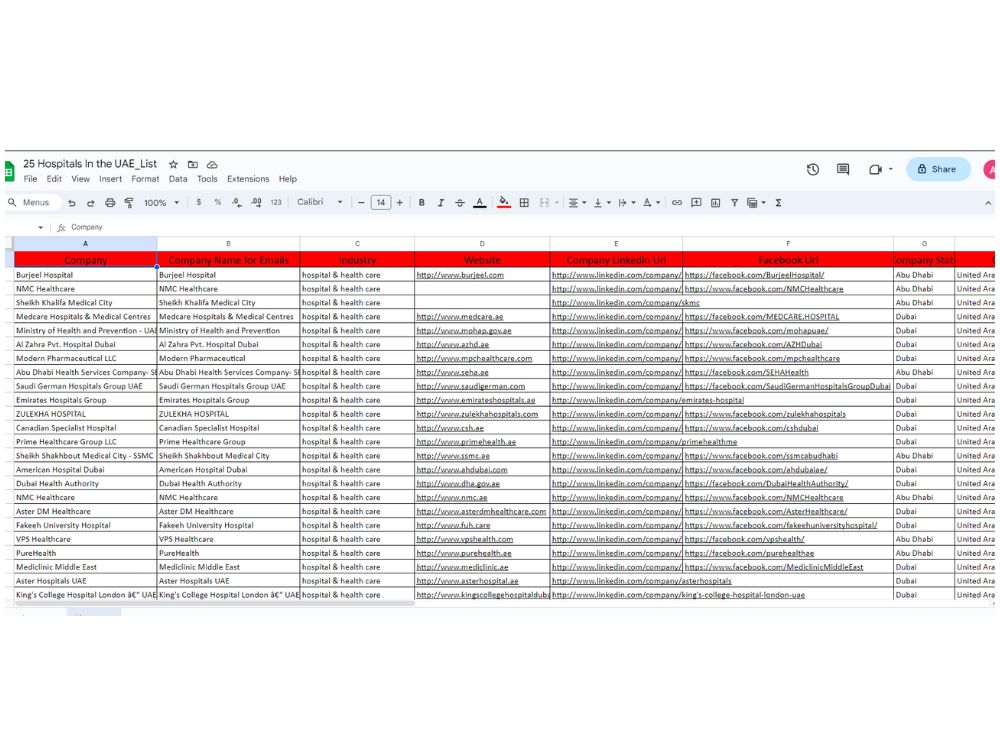1000x750 pixels.
Task: Open the Tools menu
Action: [x=207, y=179]
